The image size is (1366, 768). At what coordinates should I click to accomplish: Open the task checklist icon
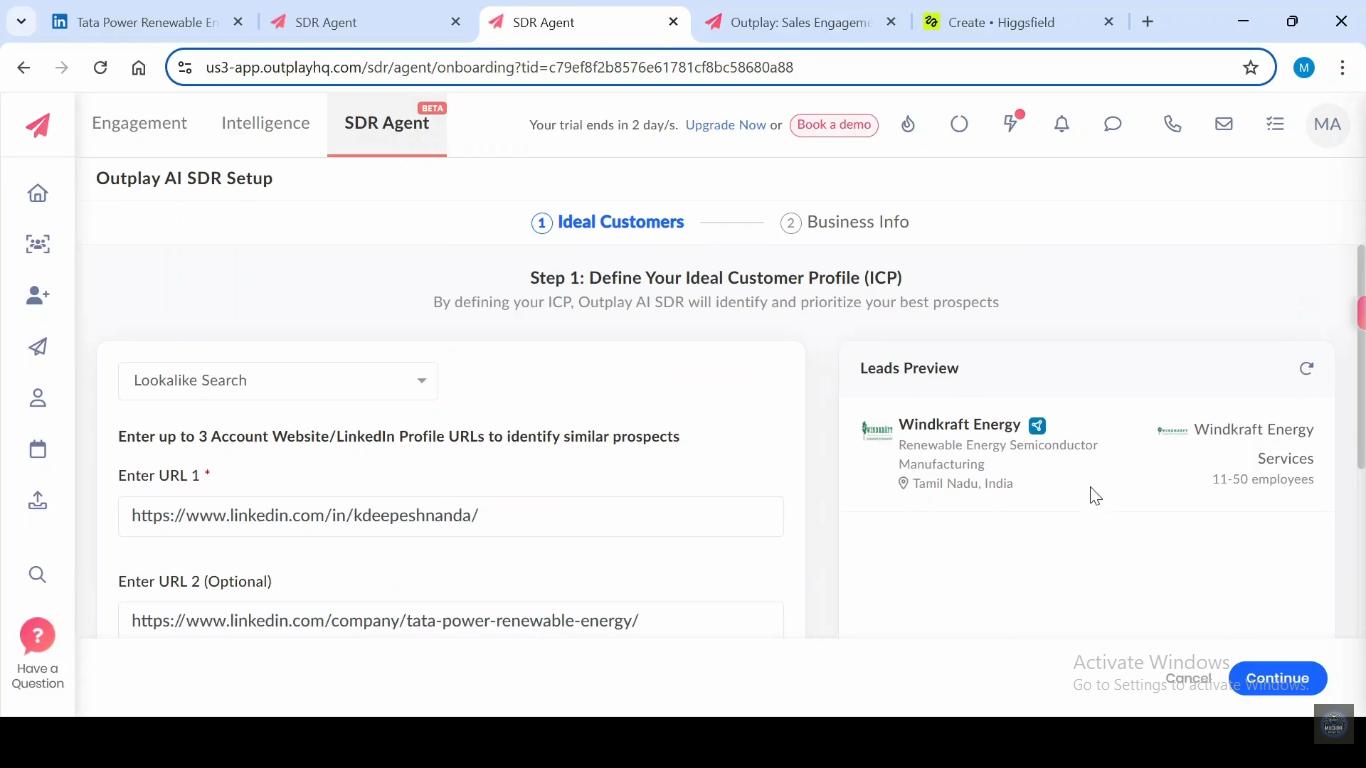click(x=1275, y=124)
